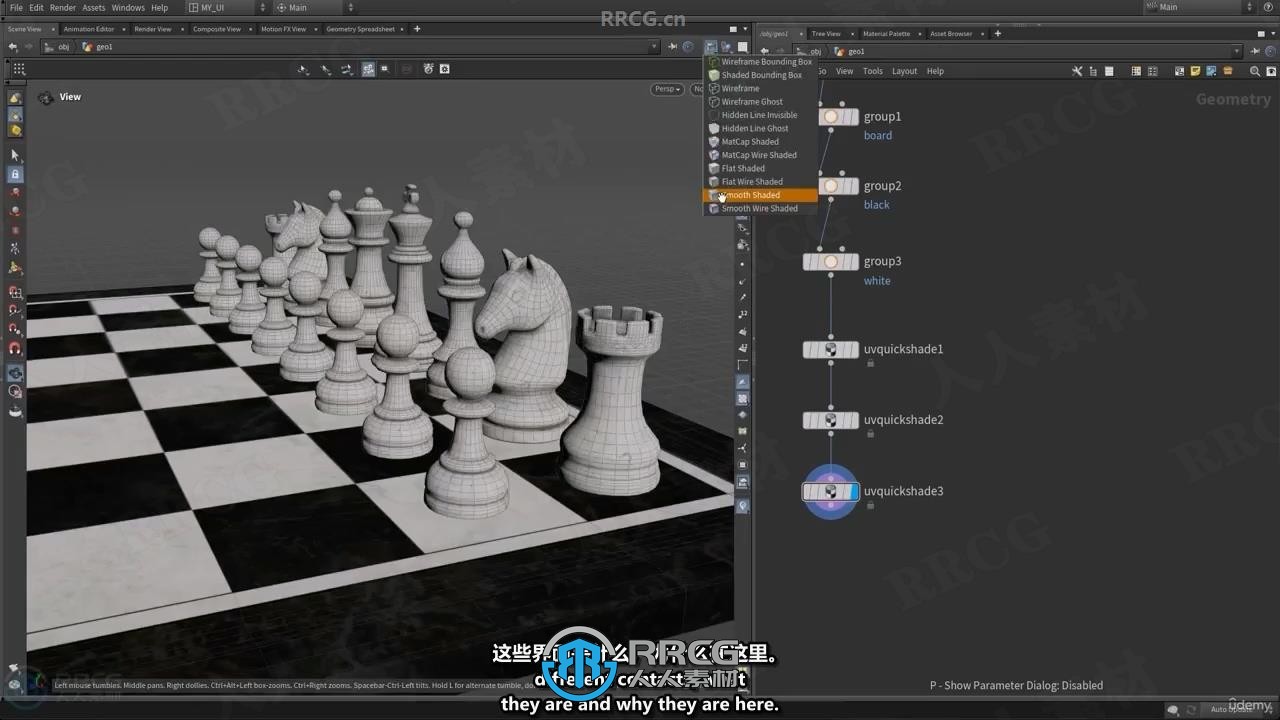The image size is (1280, 720).
Task: Click the network search magnifier icon
Action: coord(1256,71)
